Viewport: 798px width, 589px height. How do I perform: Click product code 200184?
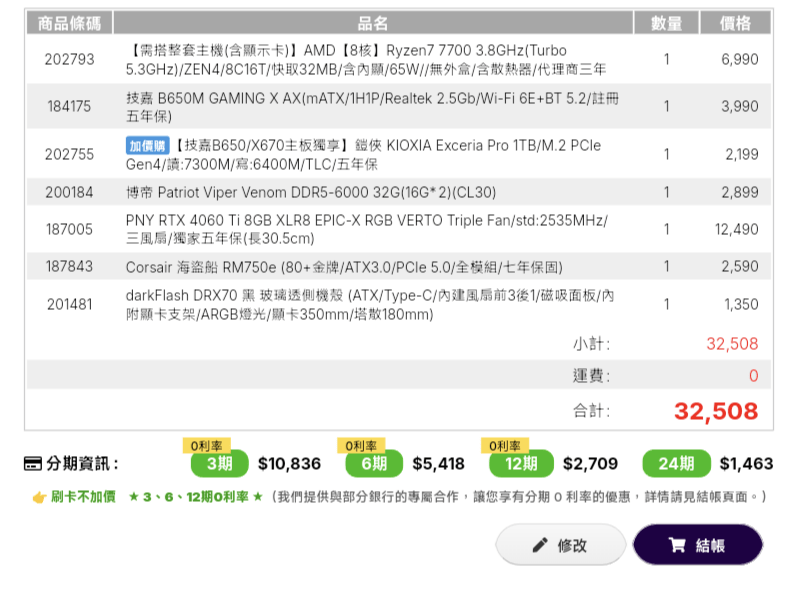[69, 192]
